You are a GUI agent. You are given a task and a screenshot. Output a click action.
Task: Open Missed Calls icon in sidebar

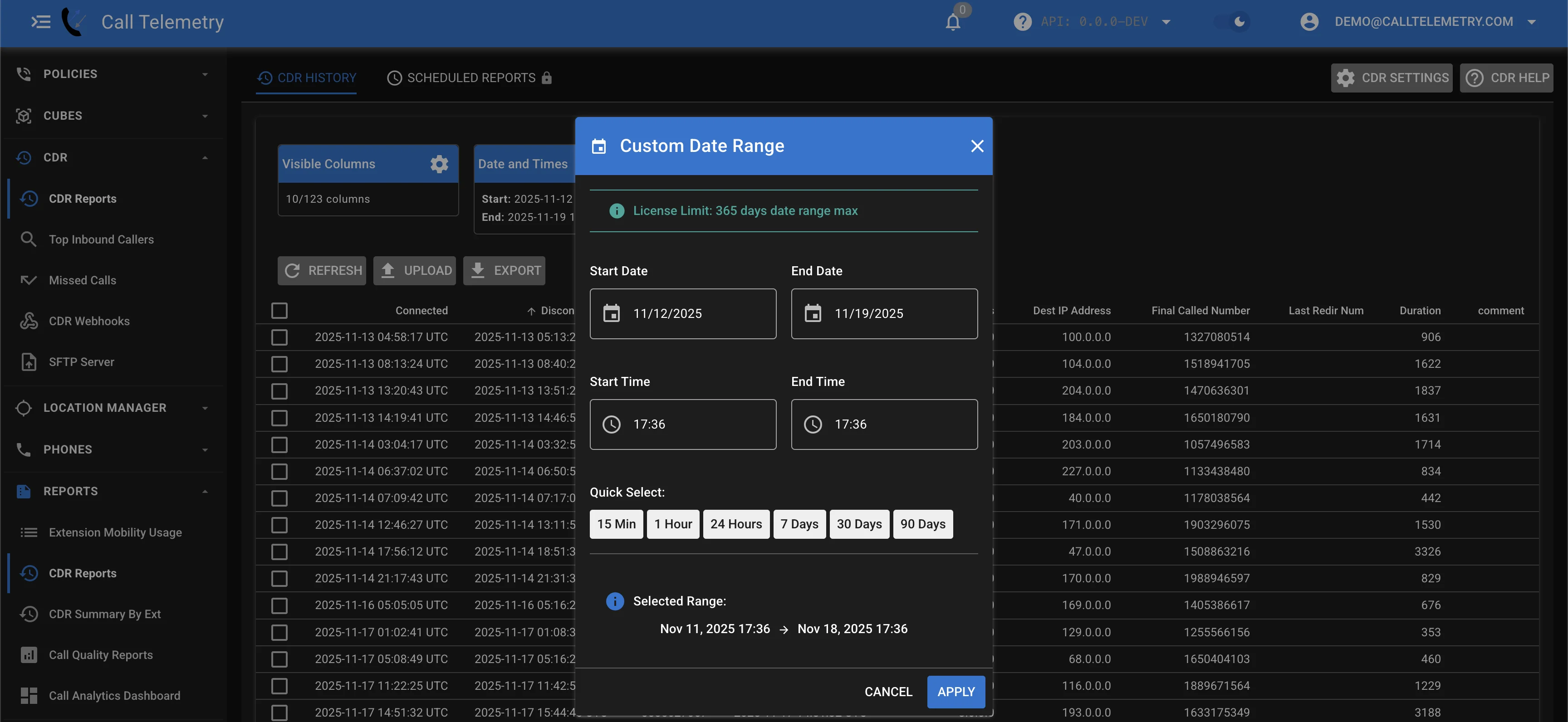[28, 280]
